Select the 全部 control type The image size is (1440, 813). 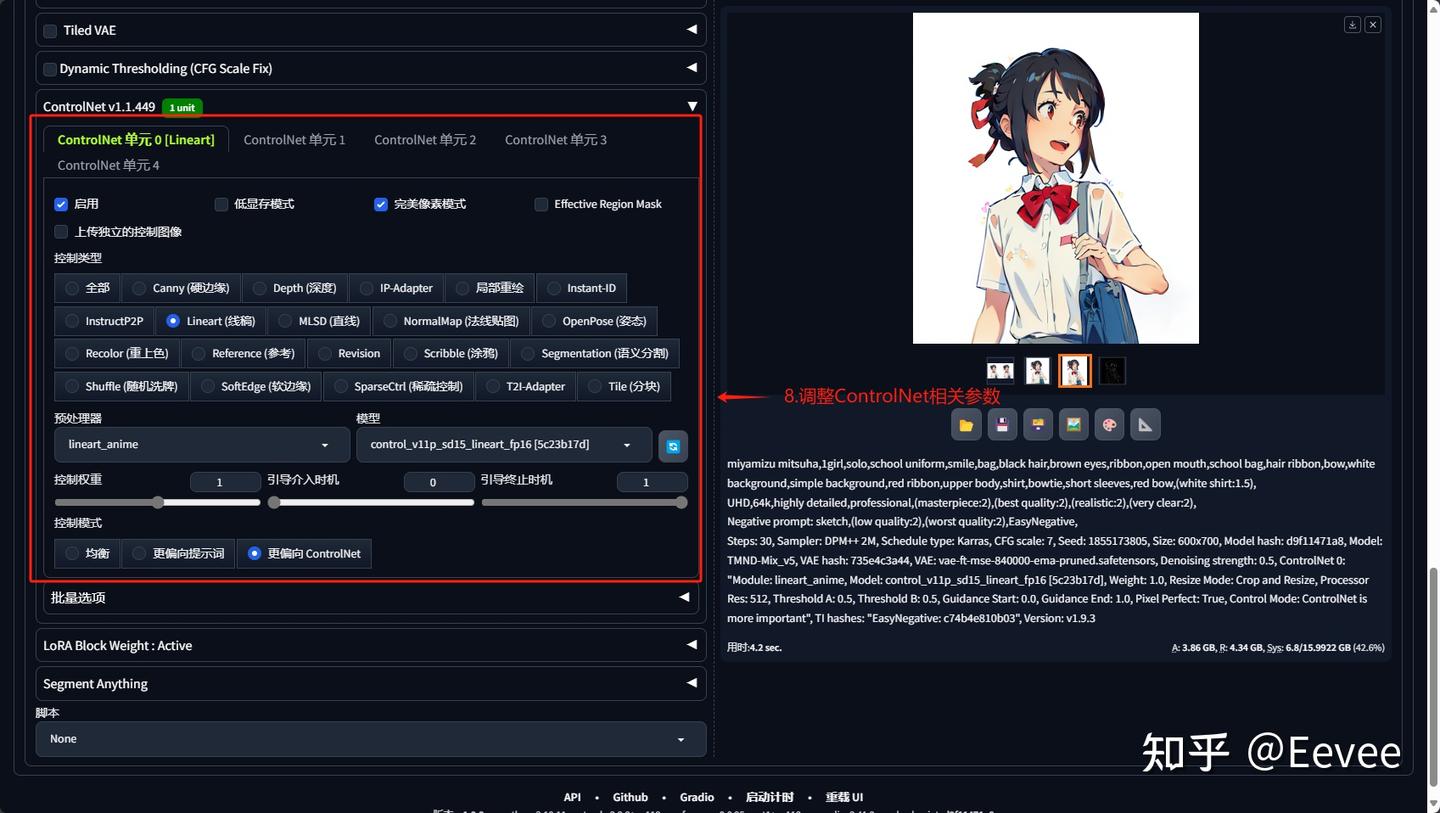coord(88,288)
